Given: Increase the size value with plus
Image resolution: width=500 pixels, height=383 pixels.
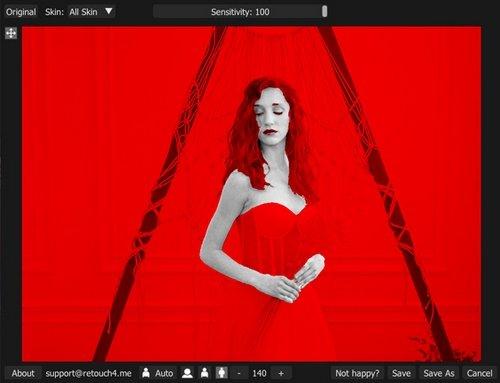Looking at the screenshot, I should [281, 373].
